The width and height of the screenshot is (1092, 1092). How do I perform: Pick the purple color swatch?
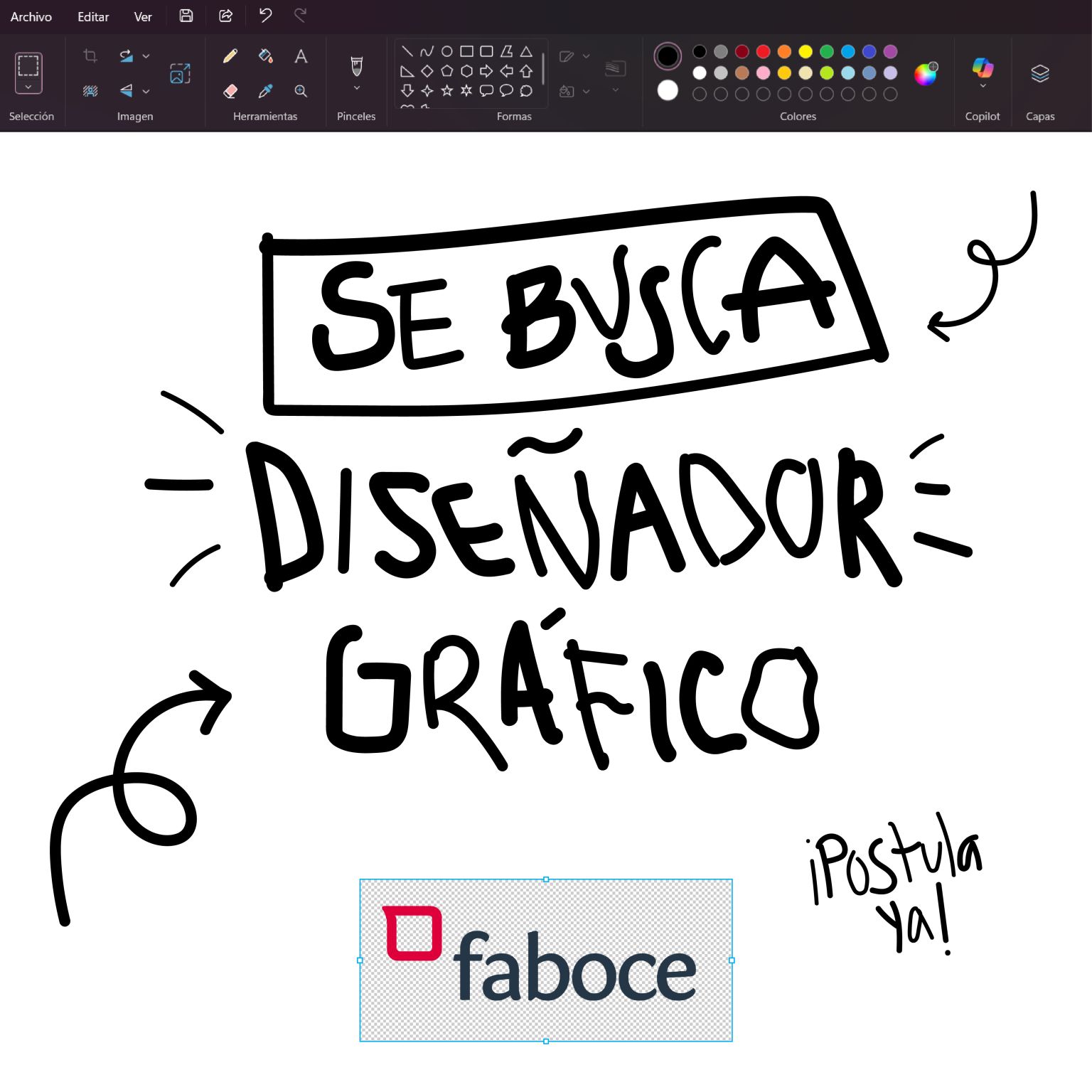coord(890,51)
